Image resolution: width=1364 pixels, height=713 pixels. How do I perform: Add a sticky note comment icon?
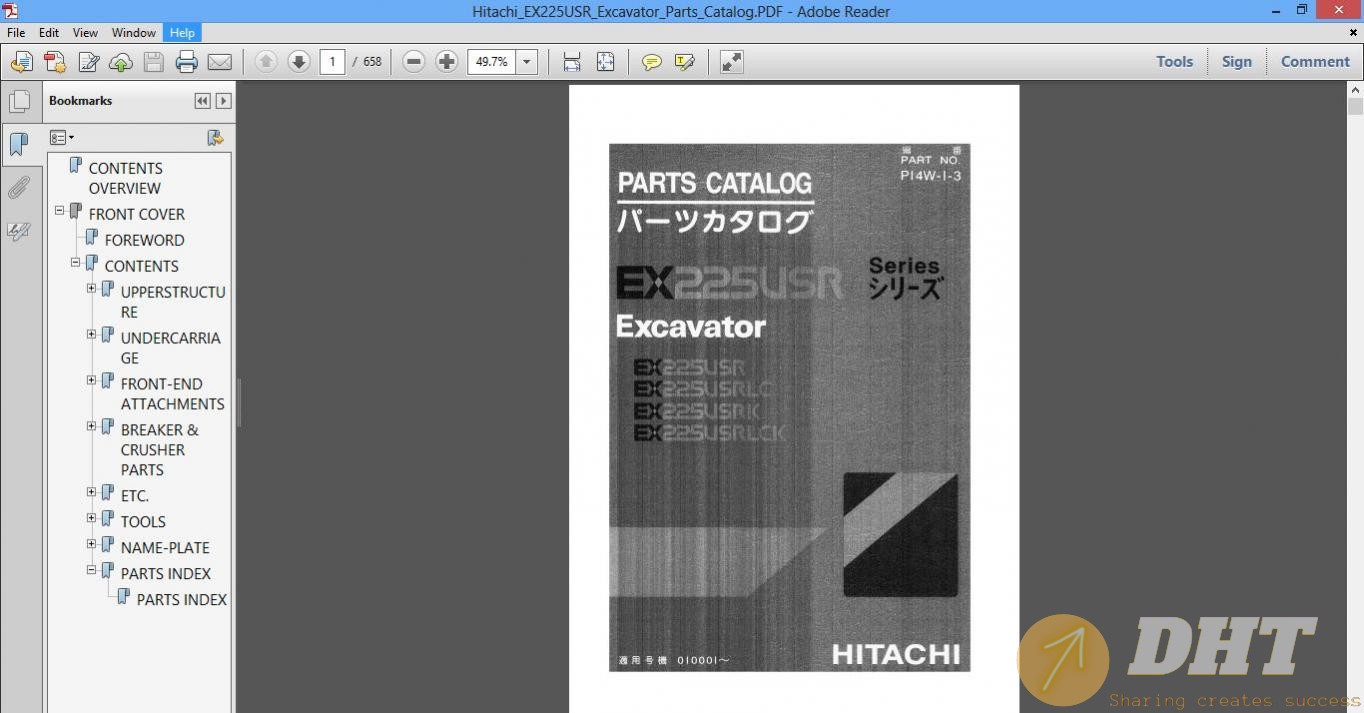pyautogui.click(x=652, y=62)
